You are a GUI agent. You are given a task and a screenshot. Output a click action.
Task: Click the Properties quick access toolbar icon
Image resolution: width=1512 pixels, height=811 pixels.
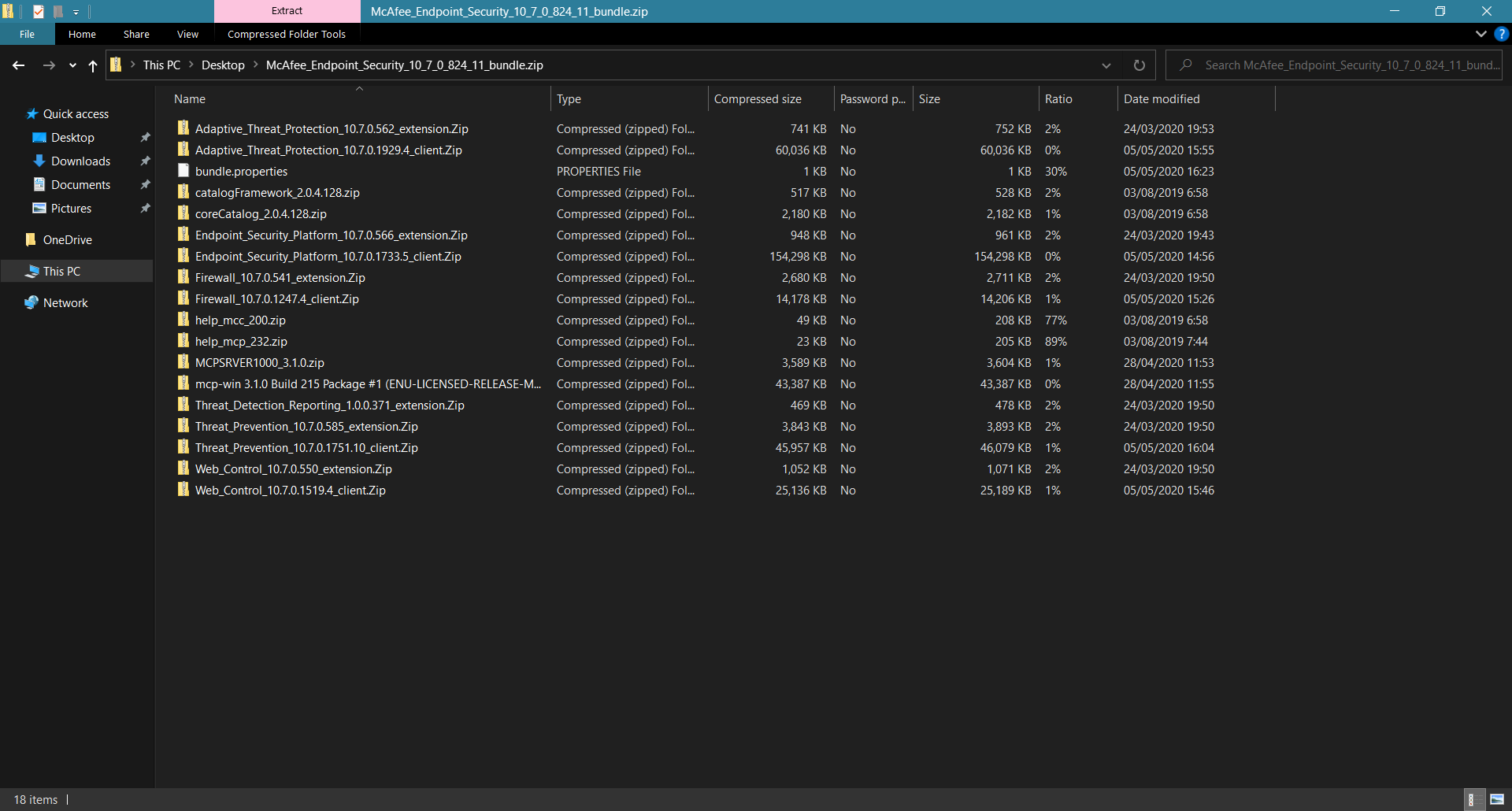(38, 11)
